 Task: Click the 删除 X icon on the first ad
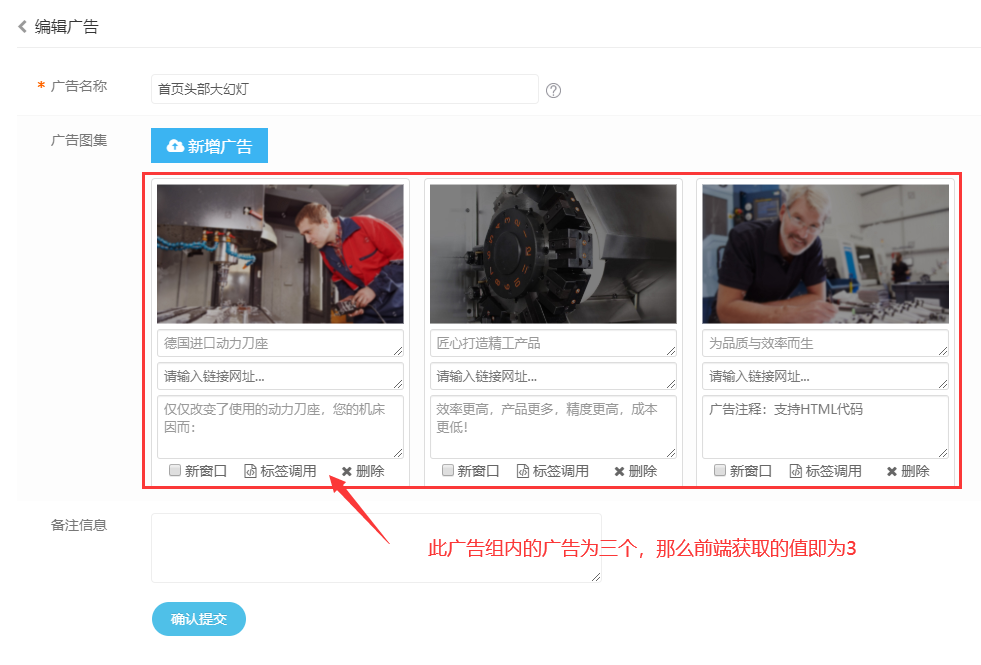coord(349,470)
